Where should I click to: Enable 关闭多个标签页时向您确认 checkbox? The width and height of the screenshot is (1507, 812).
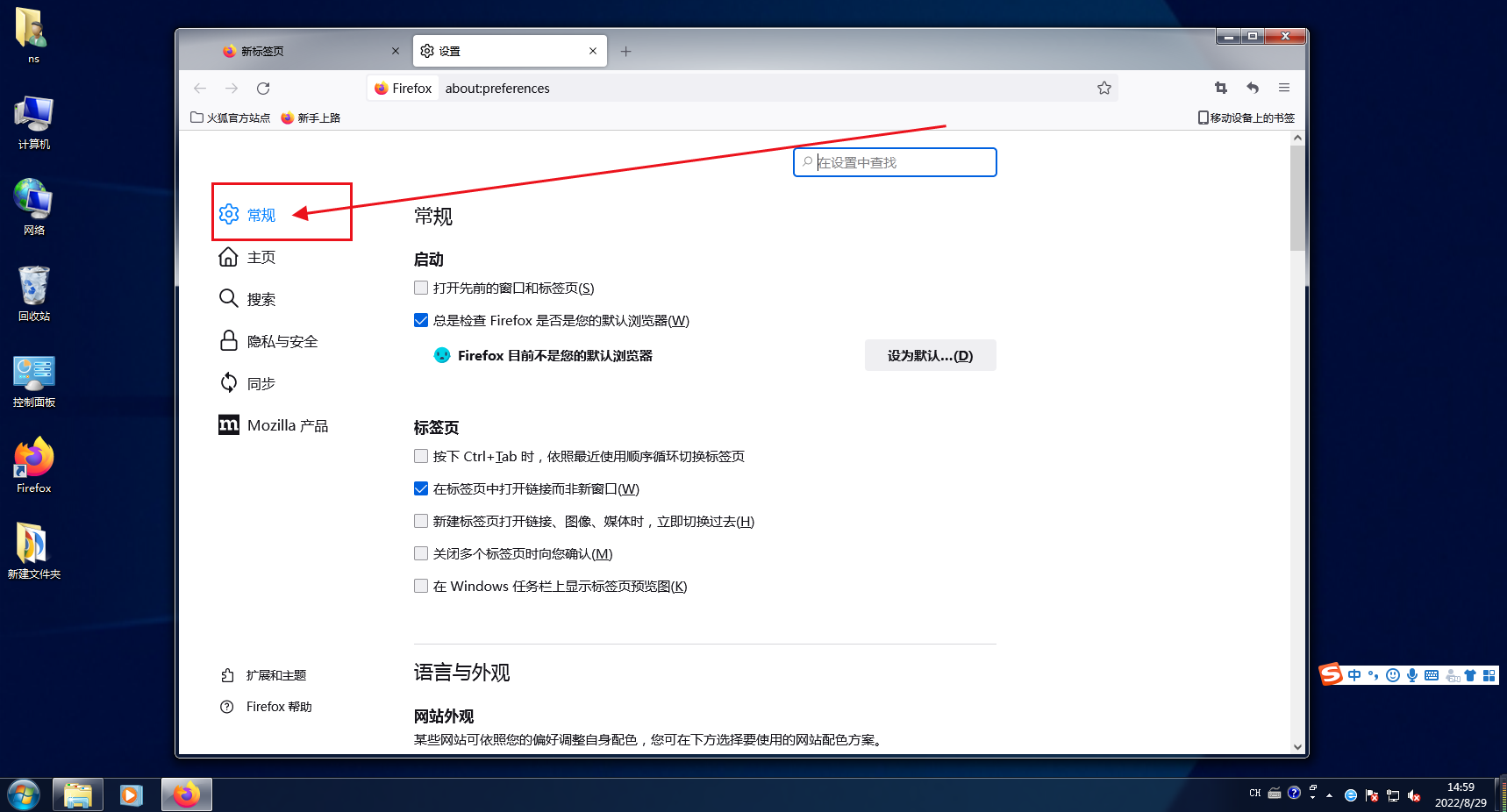421,553
